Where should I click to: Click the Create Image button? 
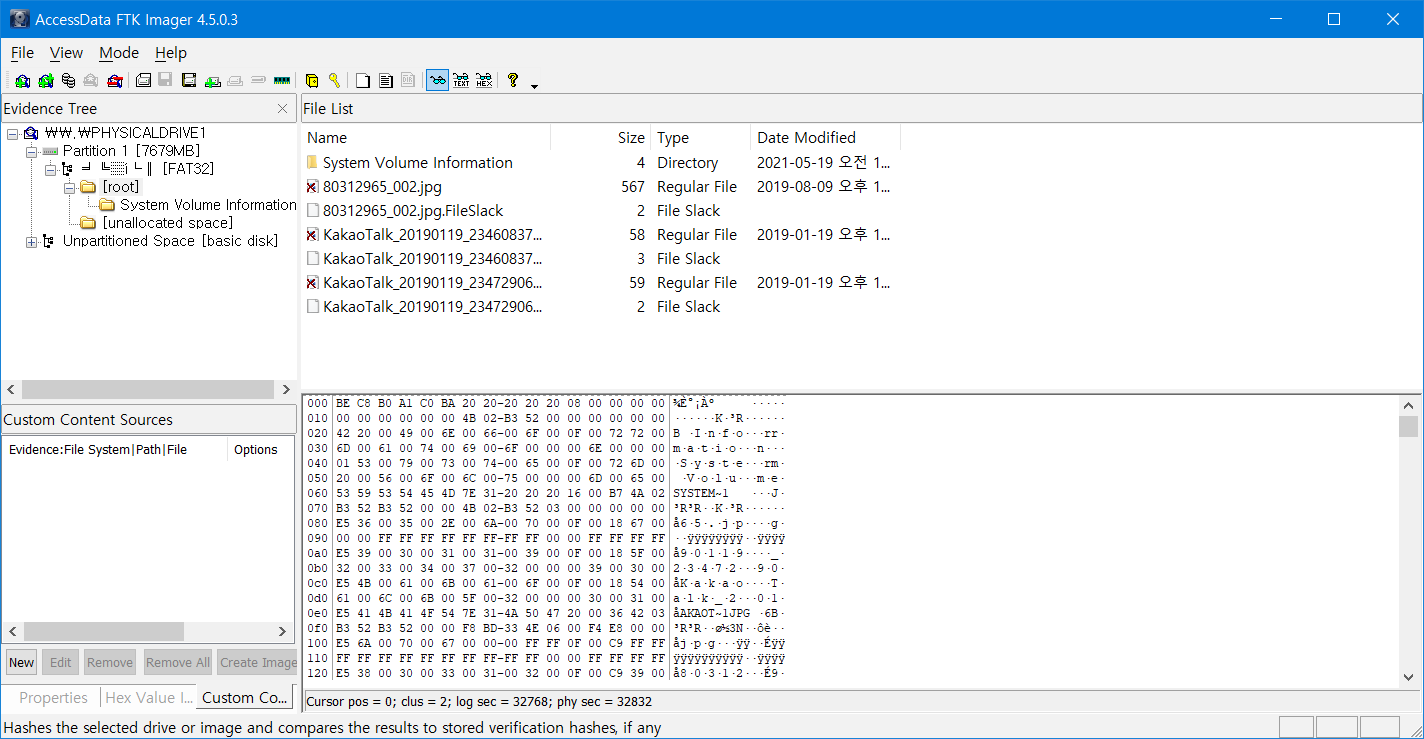(257, 662)
